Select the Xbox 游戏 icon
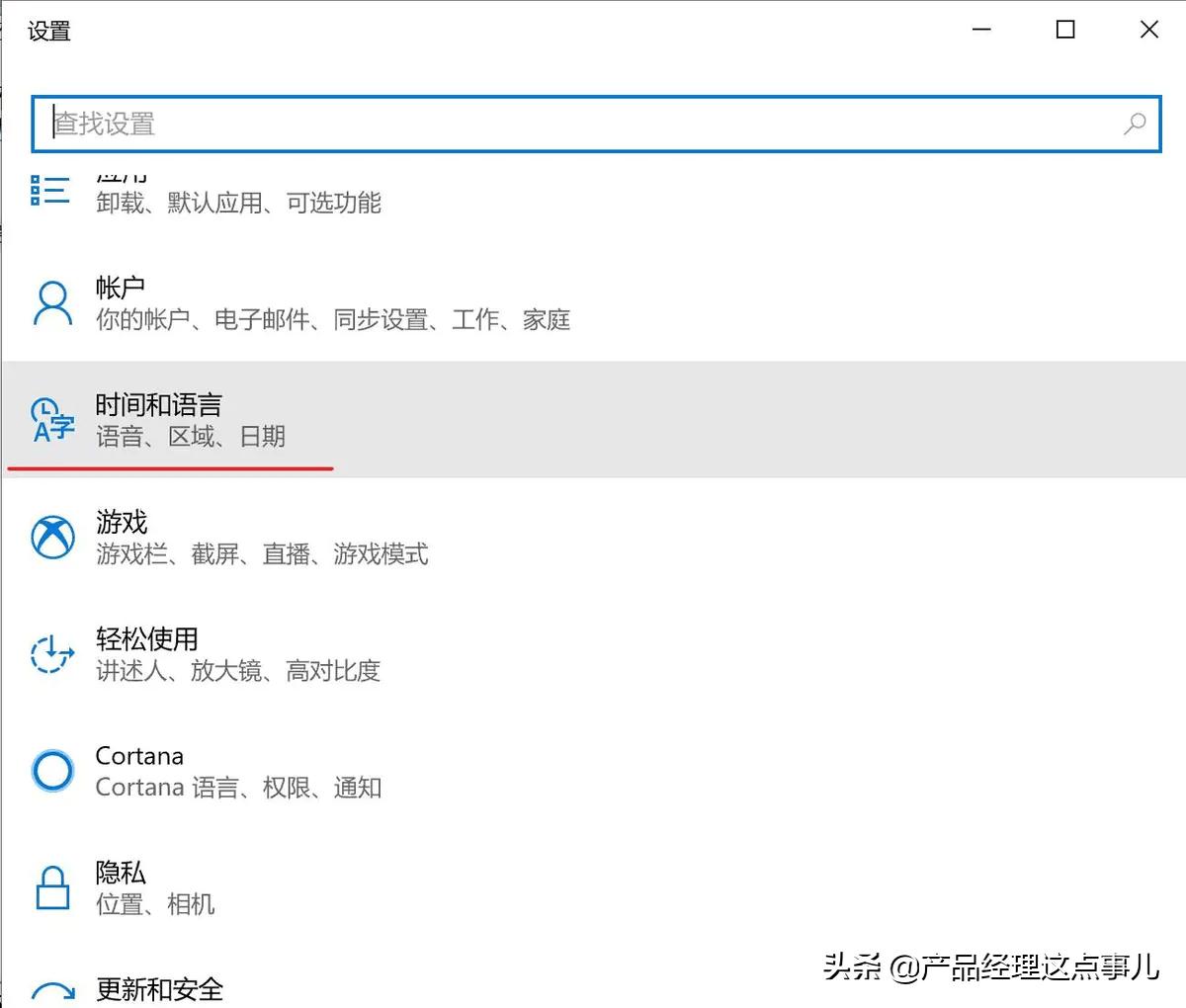 click(50, 537)
